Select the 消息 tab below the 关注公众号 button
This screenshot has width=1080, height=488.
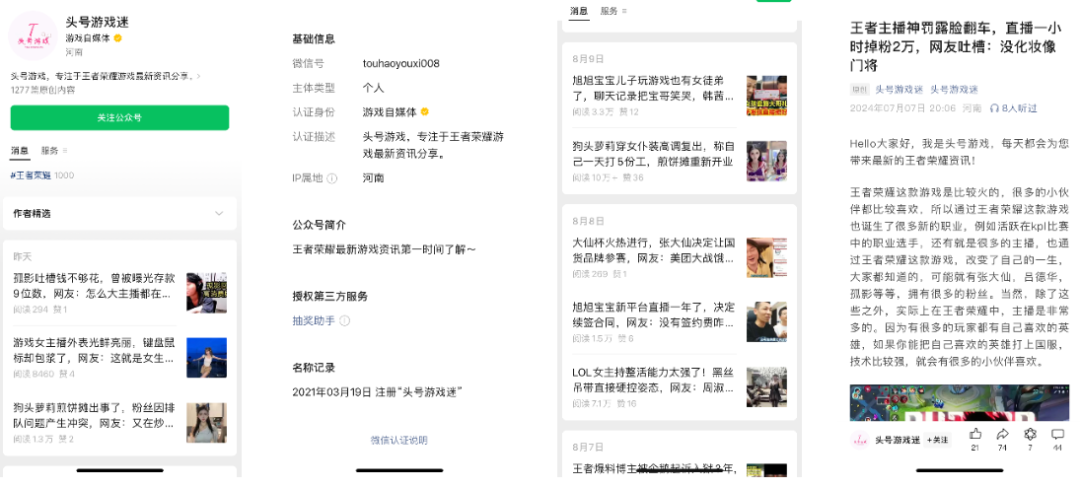click(20, 150)
